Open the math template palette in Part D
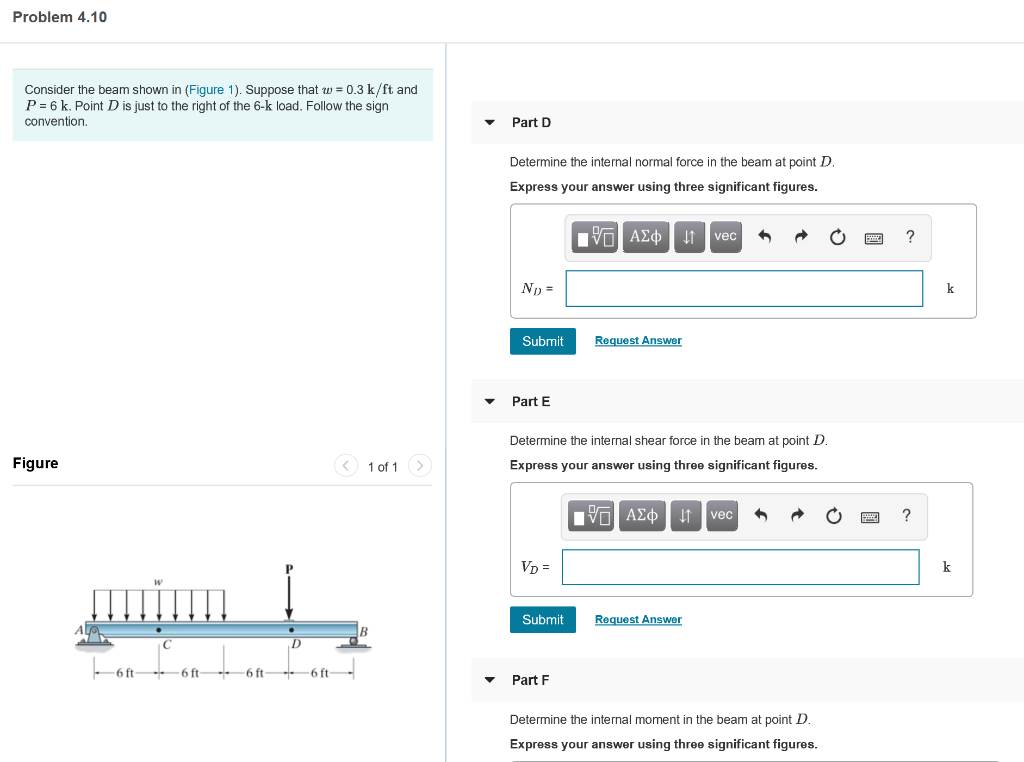The image size is (1024, 762). [x=594, y=237]
